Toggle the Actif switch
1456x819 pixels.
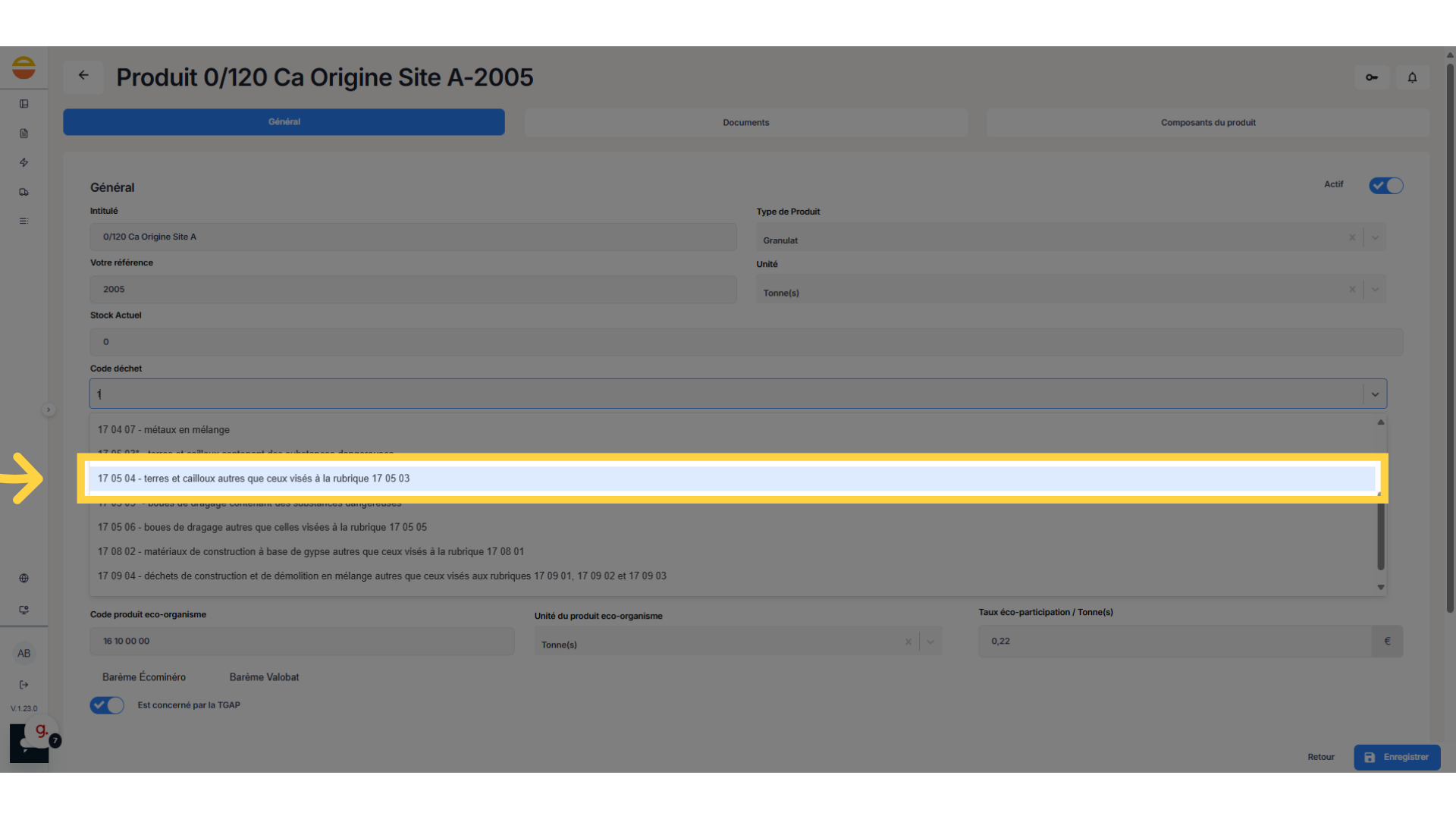pyautogui.click(x=1385, y=186)
